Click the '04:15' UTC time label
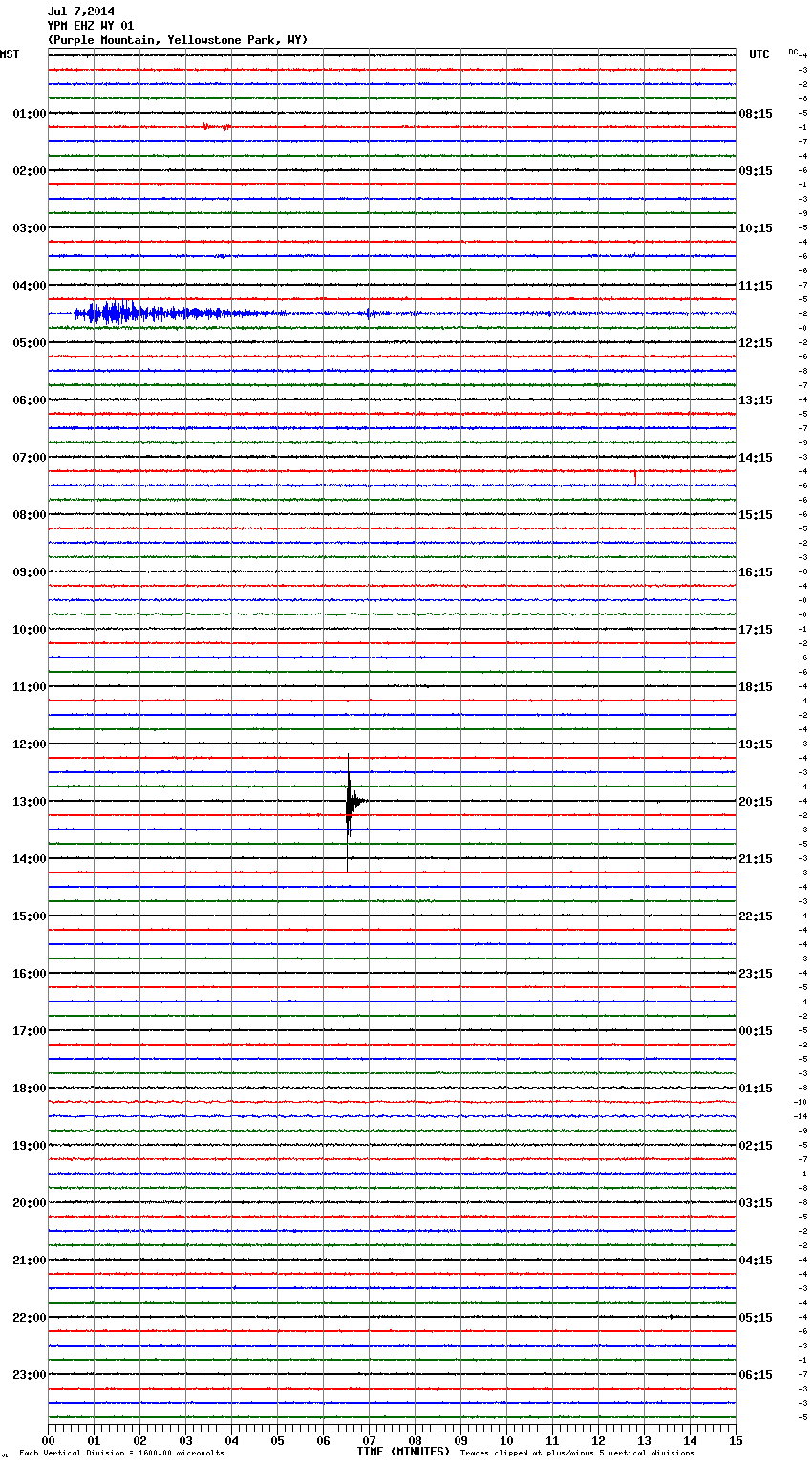The image size is (812, 1466). [x=756, y=1261]
